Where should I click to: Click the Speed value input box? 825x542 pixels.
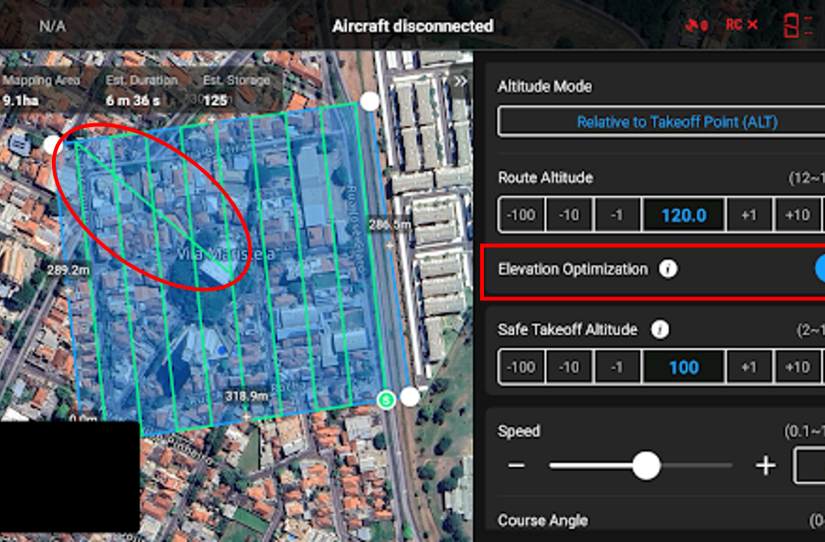[809, 465]
